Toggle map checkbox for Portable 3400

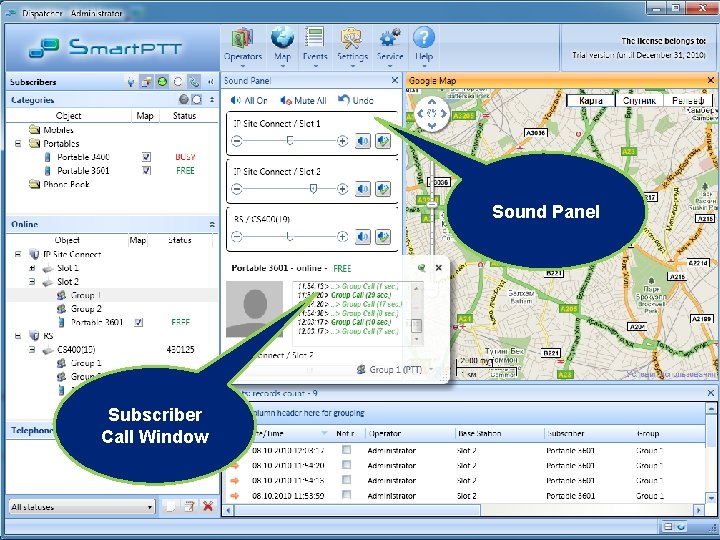click(146, 157)
